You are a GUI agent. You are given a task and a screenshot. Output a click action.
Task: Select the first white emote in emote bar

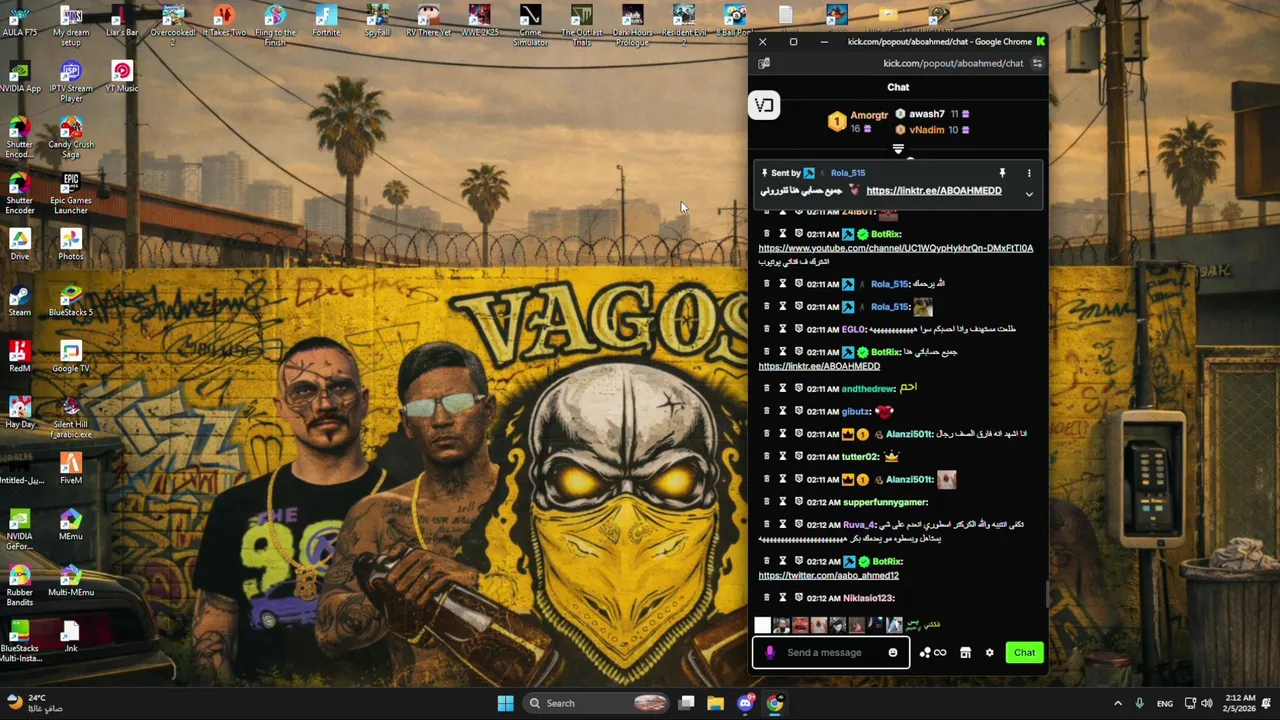tap(763, 625)
